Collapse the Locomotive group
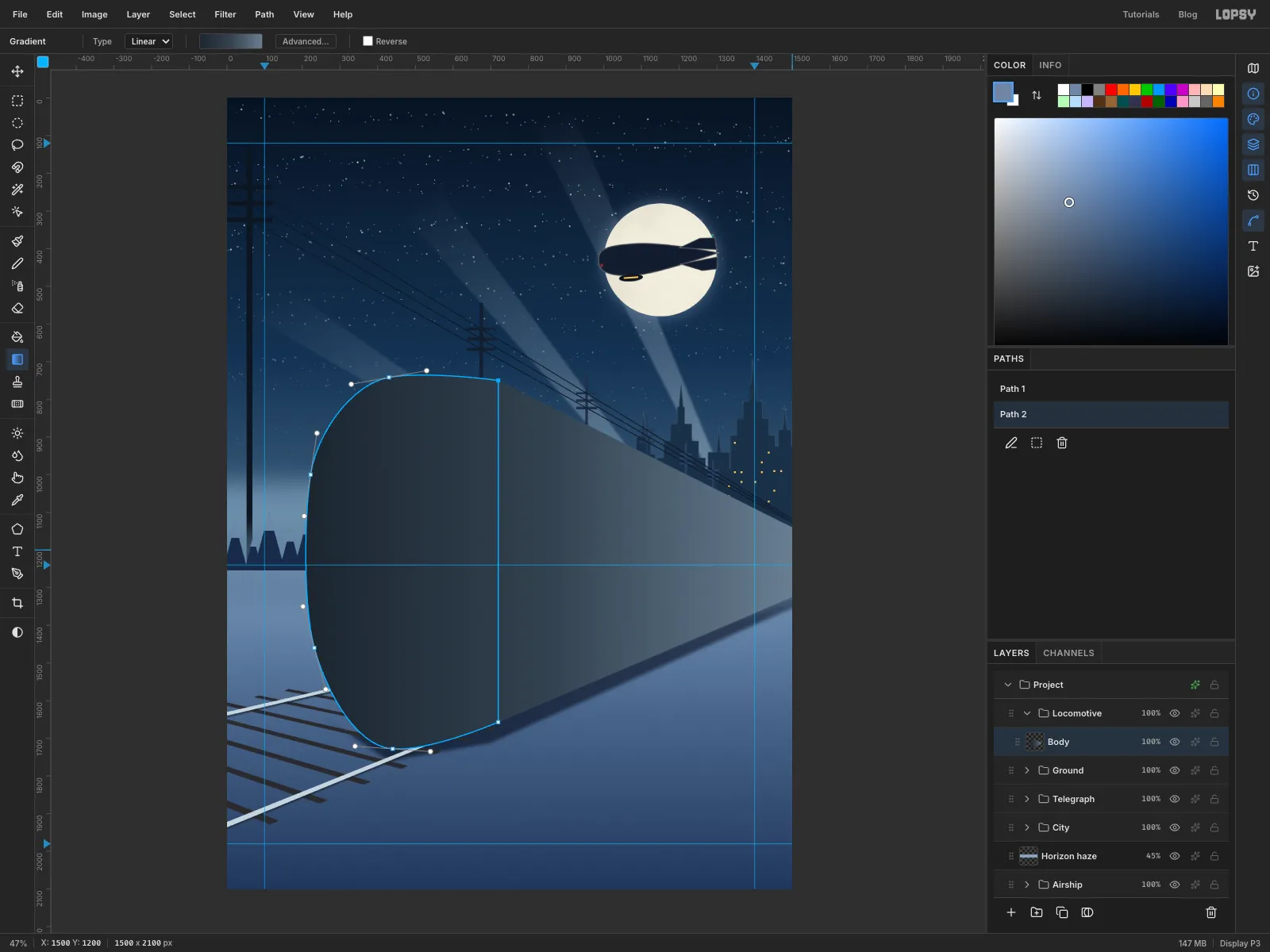 [x=1027, y=713]
